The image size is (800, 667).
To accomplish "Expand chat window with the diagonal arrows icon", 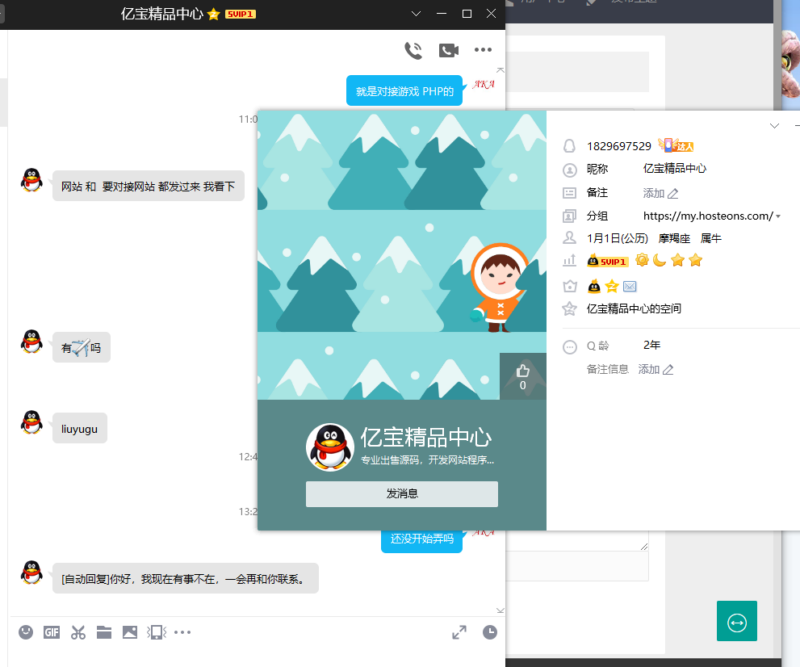I will (459, 632).
